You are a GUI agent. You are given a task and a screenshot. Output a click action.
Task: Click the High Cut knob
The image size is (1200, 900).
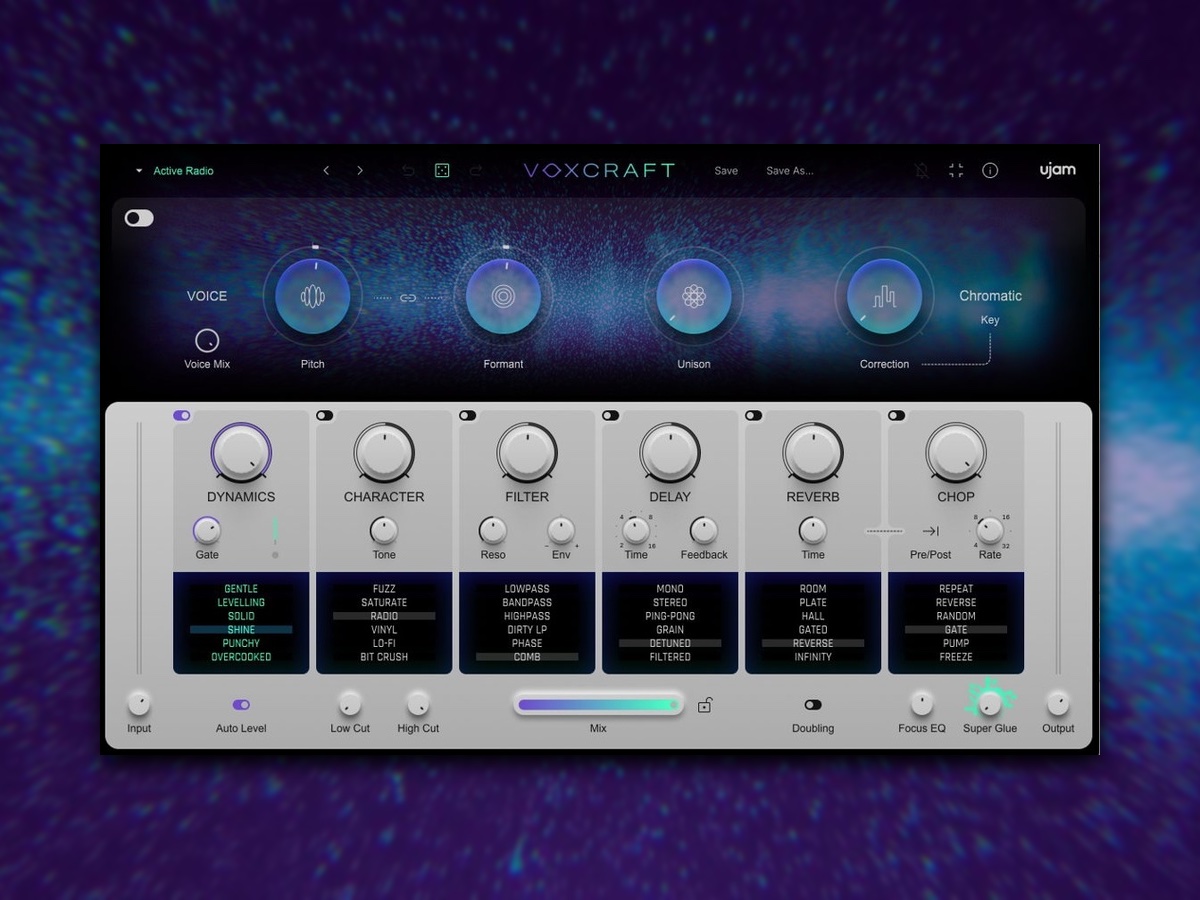[418, 704]
